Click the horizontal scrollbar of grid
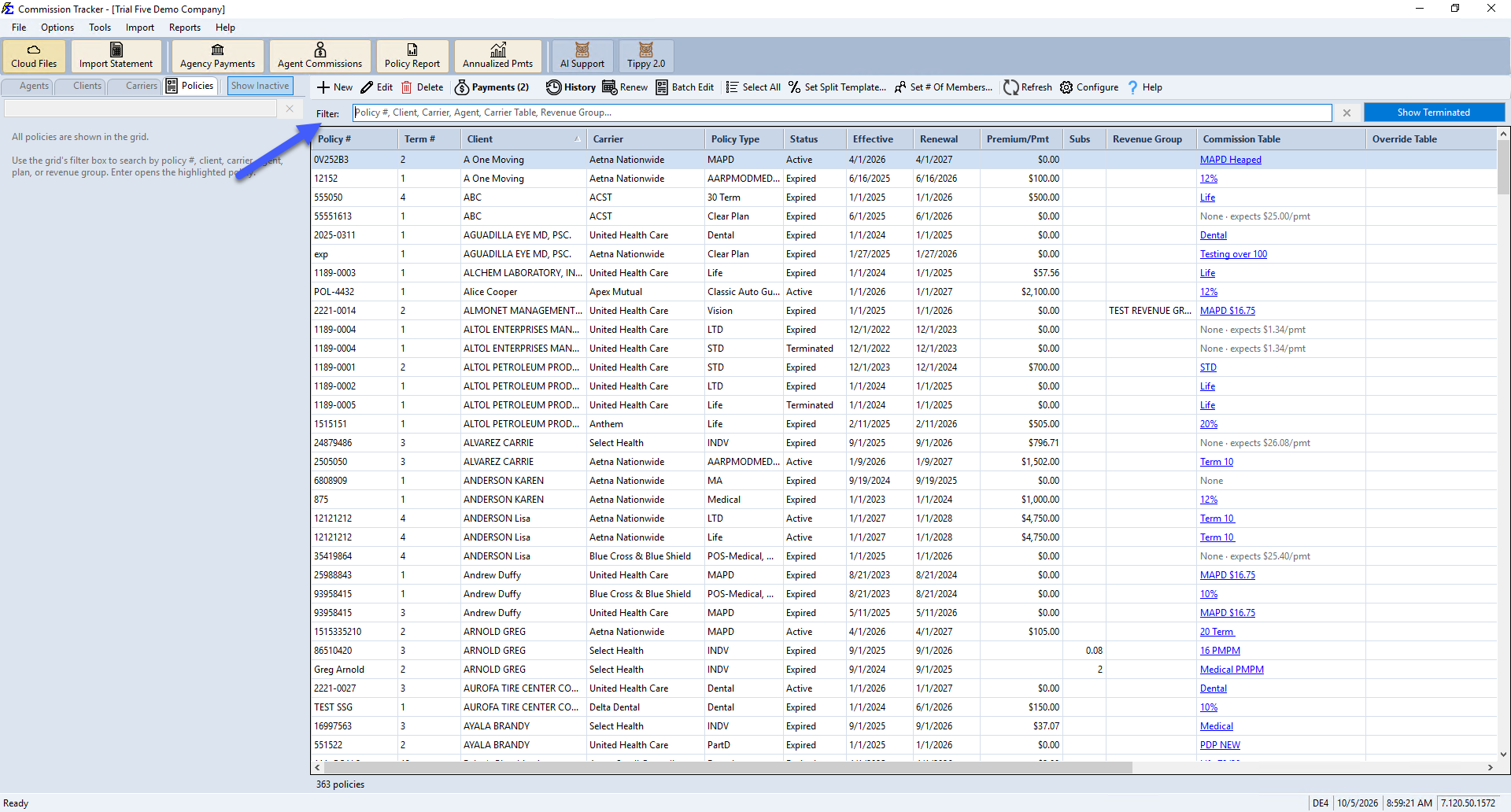1511x812 pixels. tap(727, 767)
